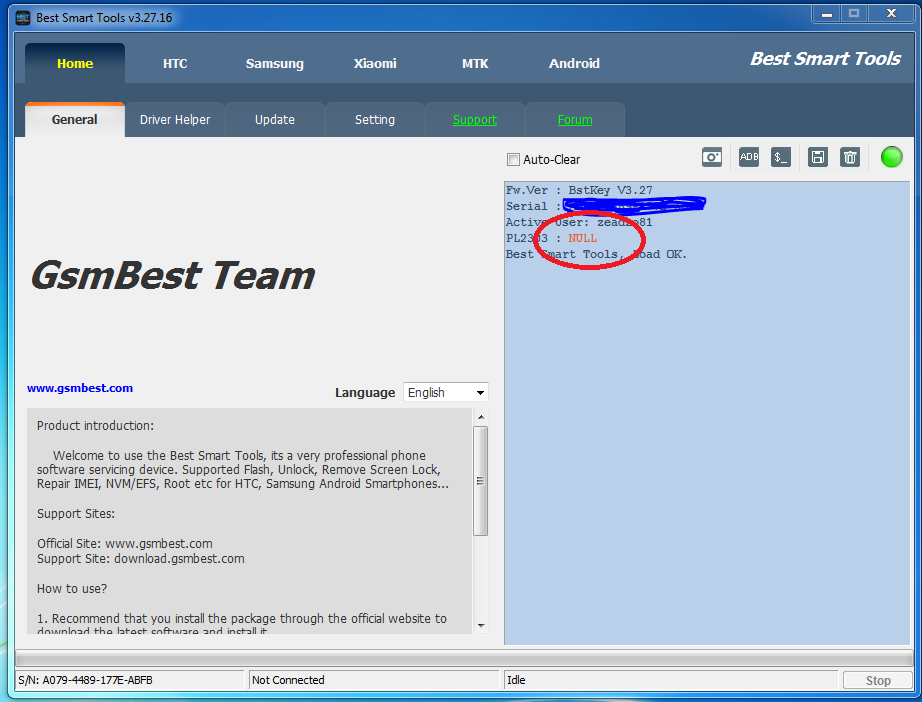Click the introduction scrollbar up arrow
Image resolution: width=922 pixels, height=702 pixels.
click(481, 417)
